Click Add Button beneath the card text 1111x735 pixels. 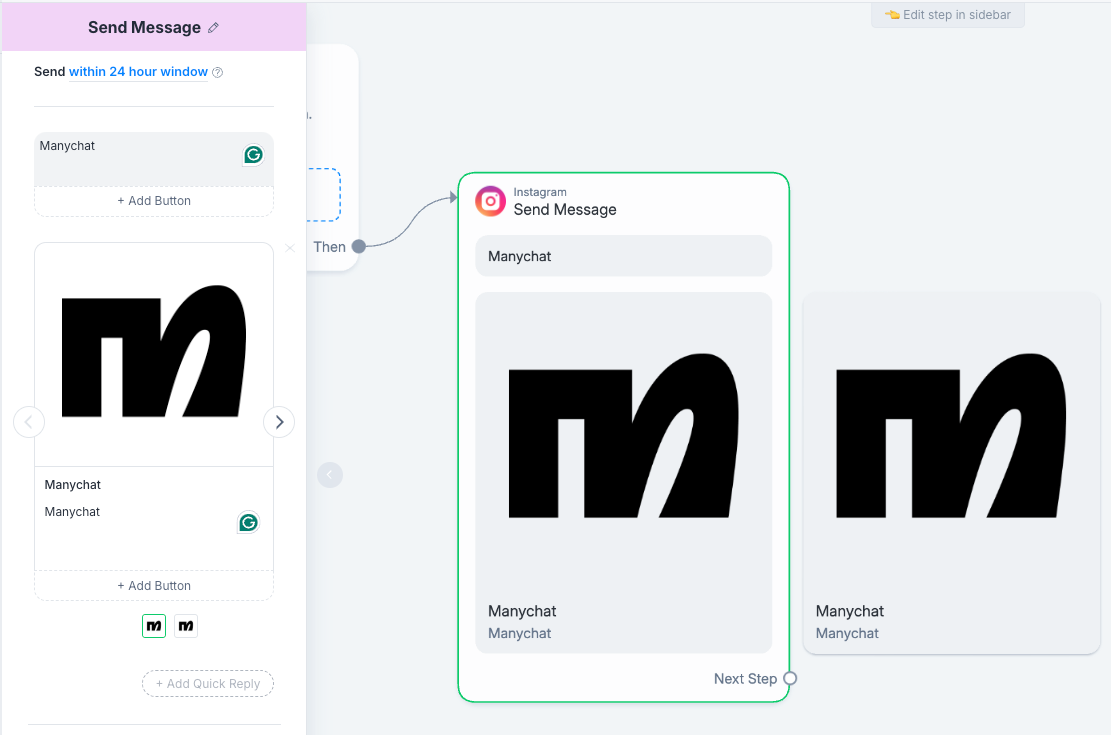[153, 585]
